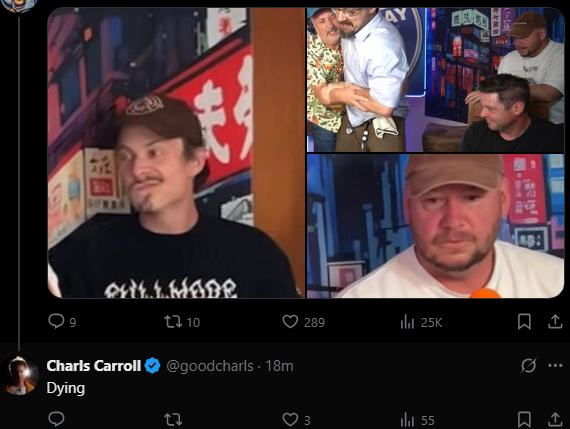The width and height of the screenshot is (570, 429).
Task: Open more options menu on Charls' reply
Action: tap(555, 365)
